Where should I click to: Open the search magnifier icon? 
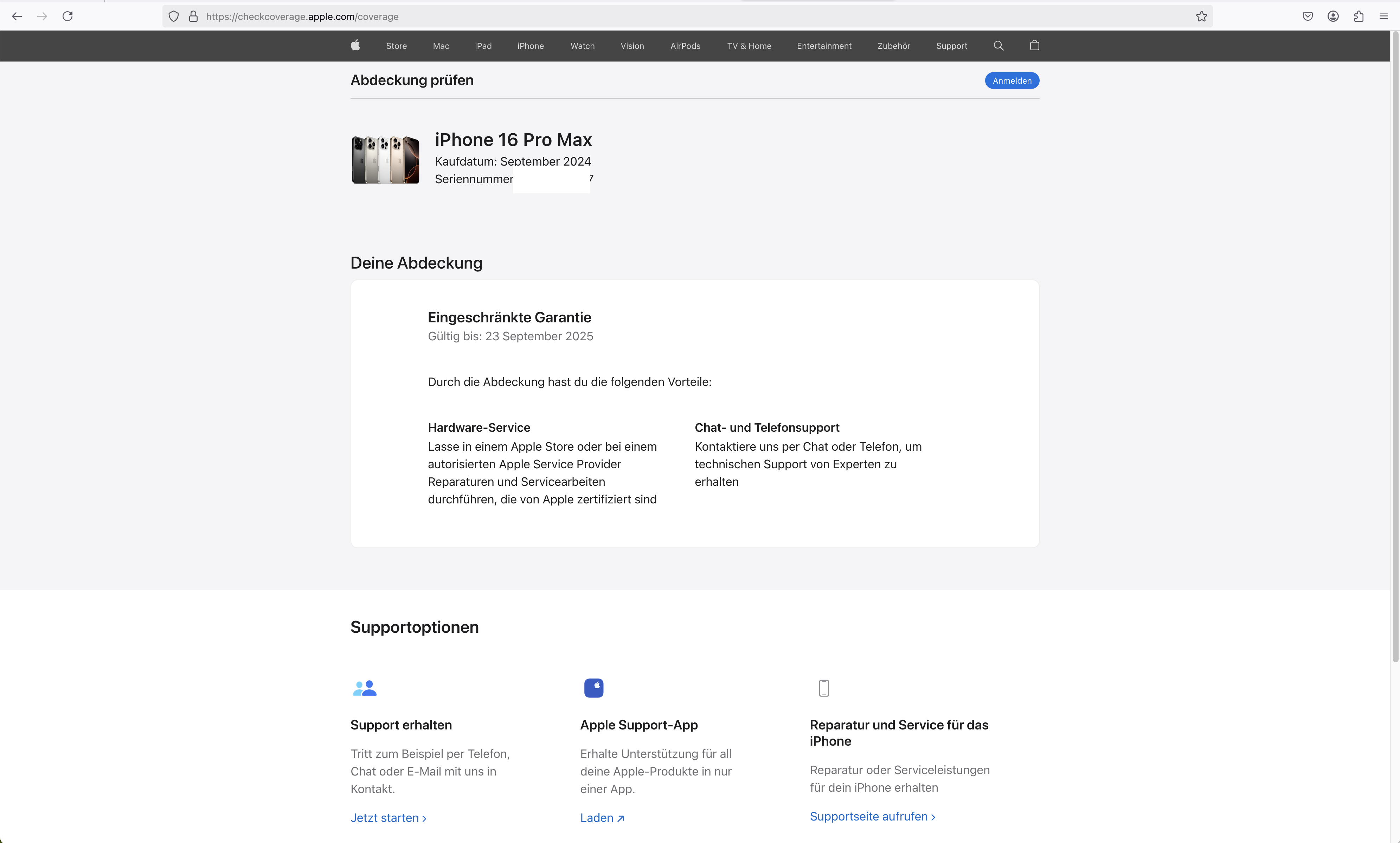998,45
